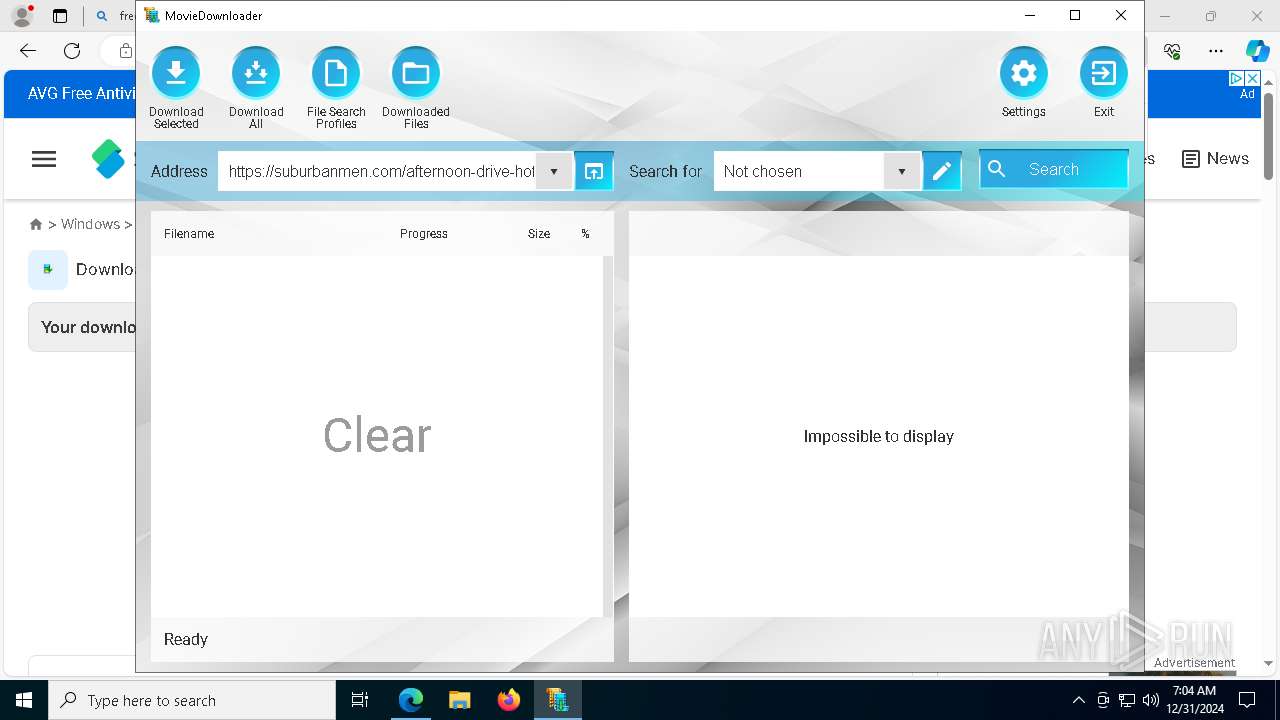Click the Progress column header

pos(424,234)
